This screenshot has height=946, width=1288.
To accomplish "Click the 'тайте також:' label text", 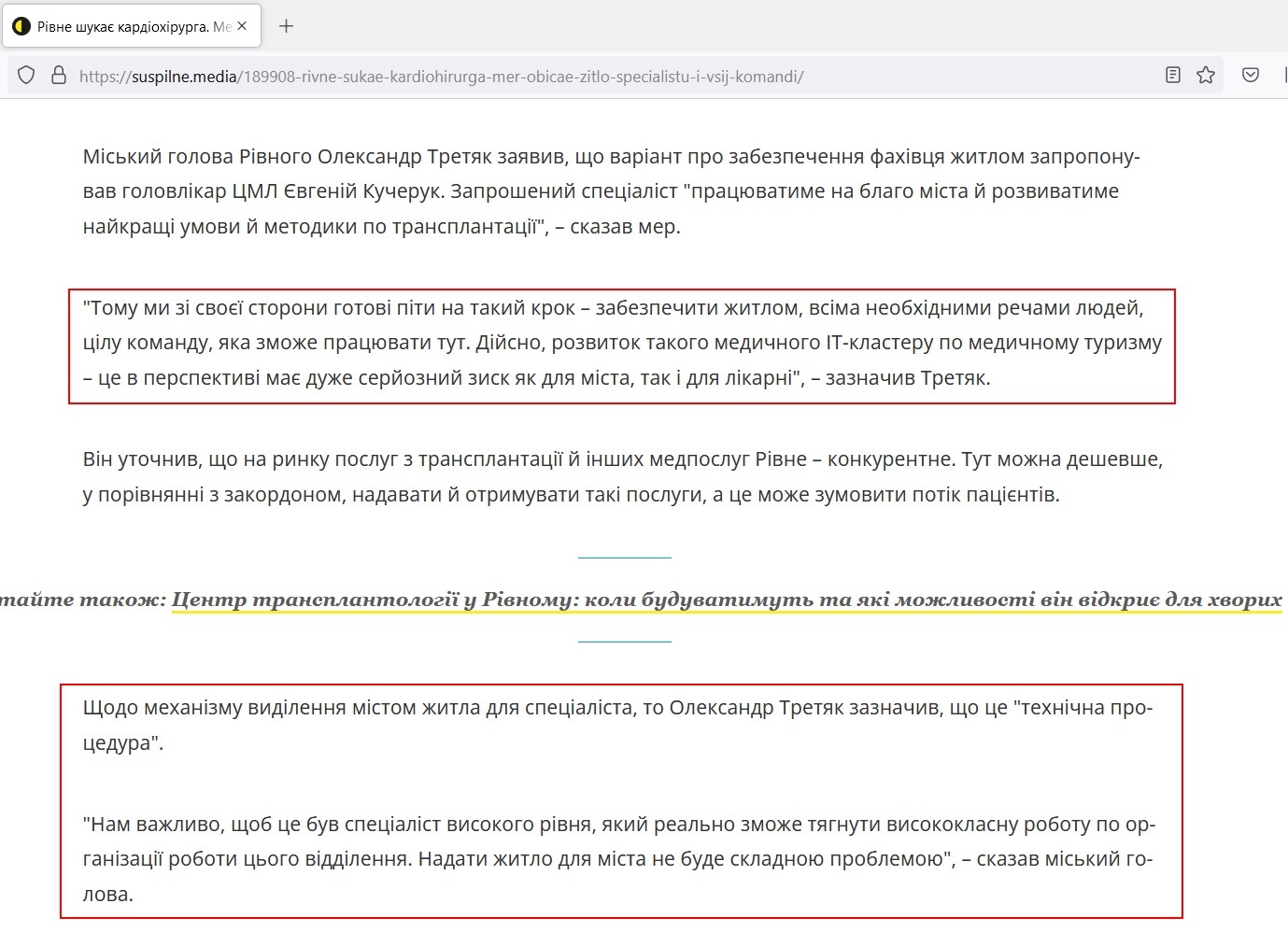I will tap(82, 600).
